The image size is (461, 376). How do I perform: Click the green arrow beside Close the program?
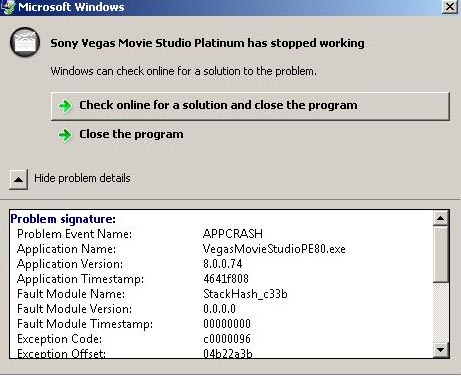65,135
